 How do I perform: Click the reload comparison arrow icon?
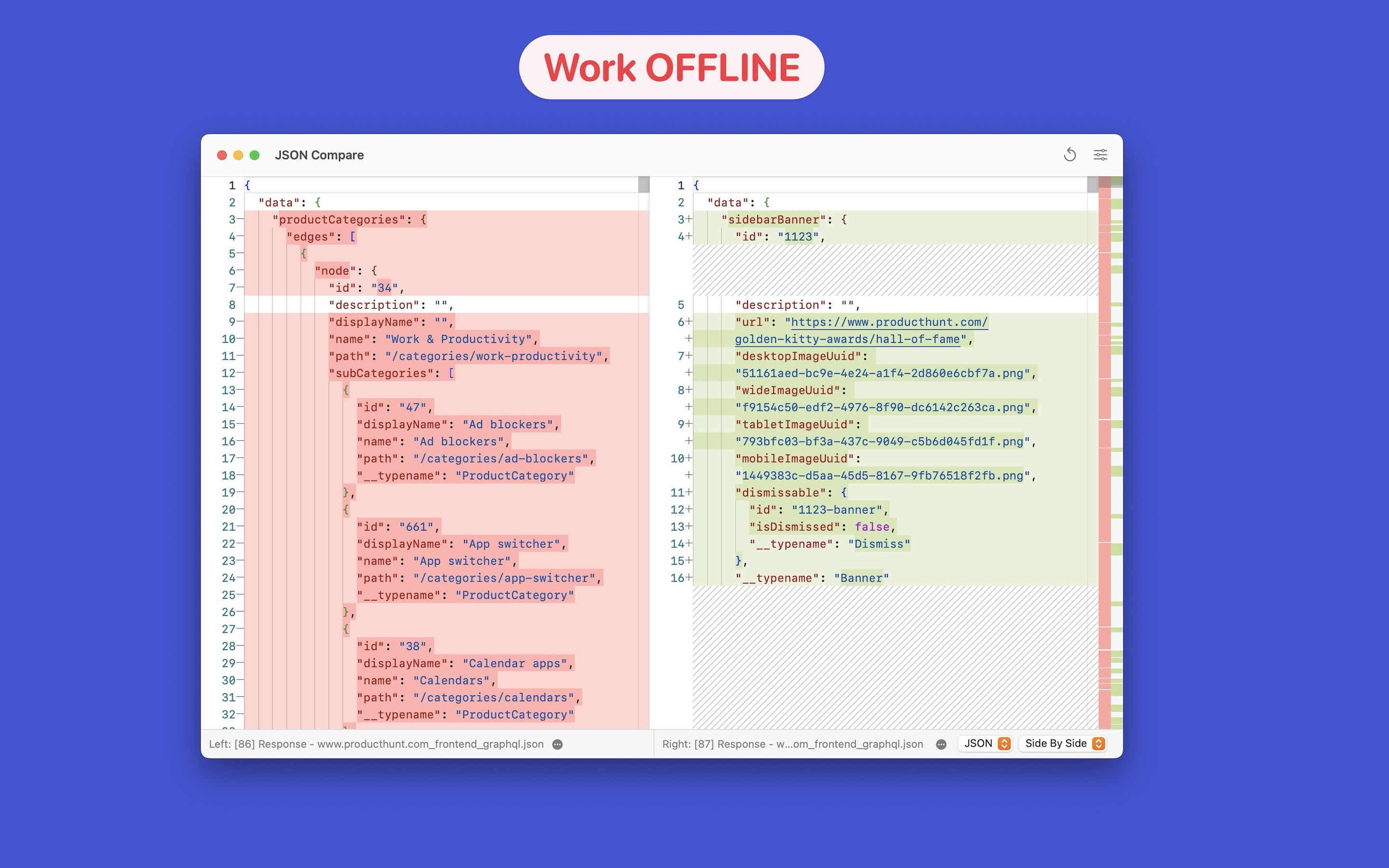tap(1069, 154)
